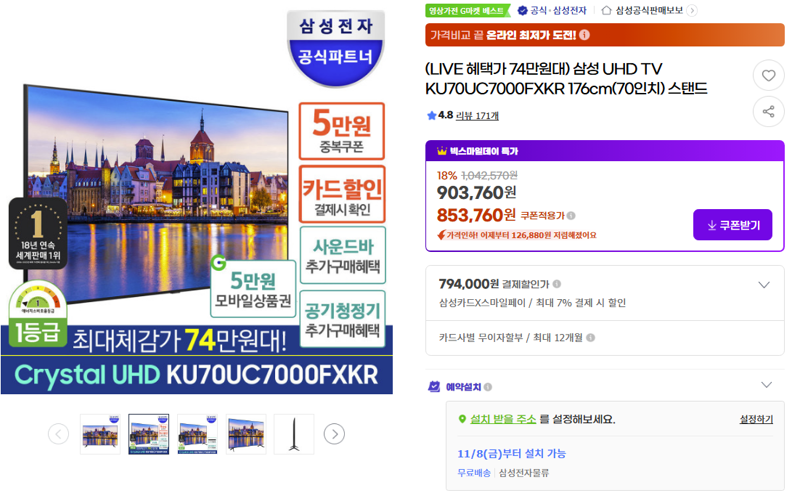Viewport: 800px width, 493px height.
Task: Open info icon beside 카드사별 무이자할부
Action: tap(590, 338)
